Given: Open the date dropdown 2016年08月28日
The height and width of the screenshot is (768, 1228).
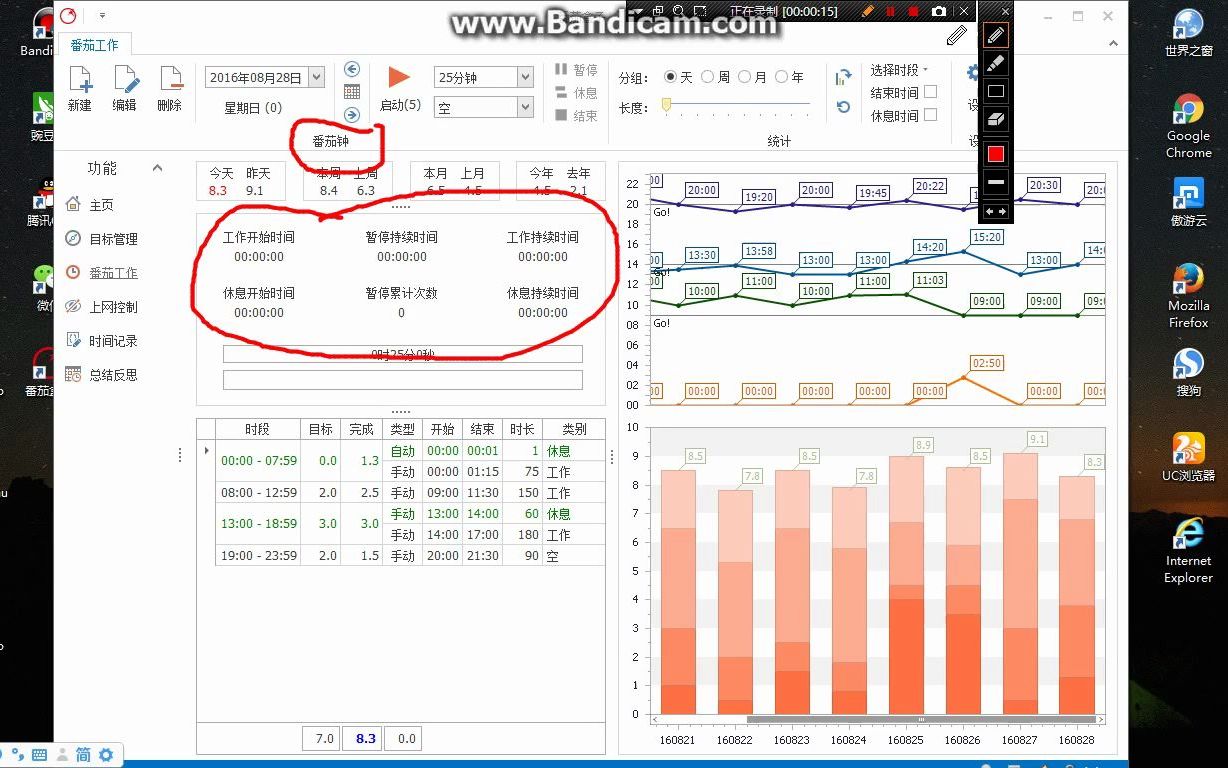Looking at the screenshot, I should [316, 77].
